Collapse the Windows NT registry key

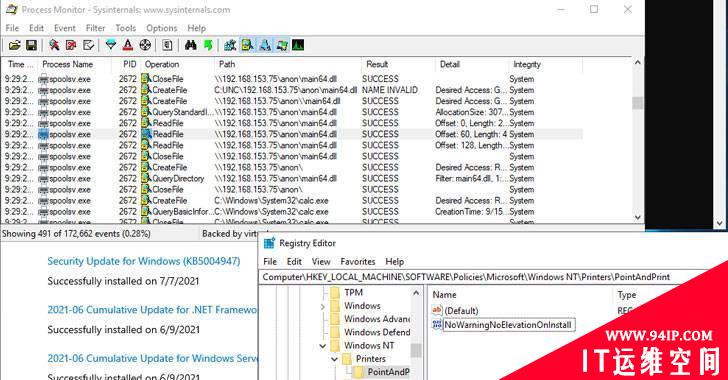pyautogui.click(x=323, y=346)
